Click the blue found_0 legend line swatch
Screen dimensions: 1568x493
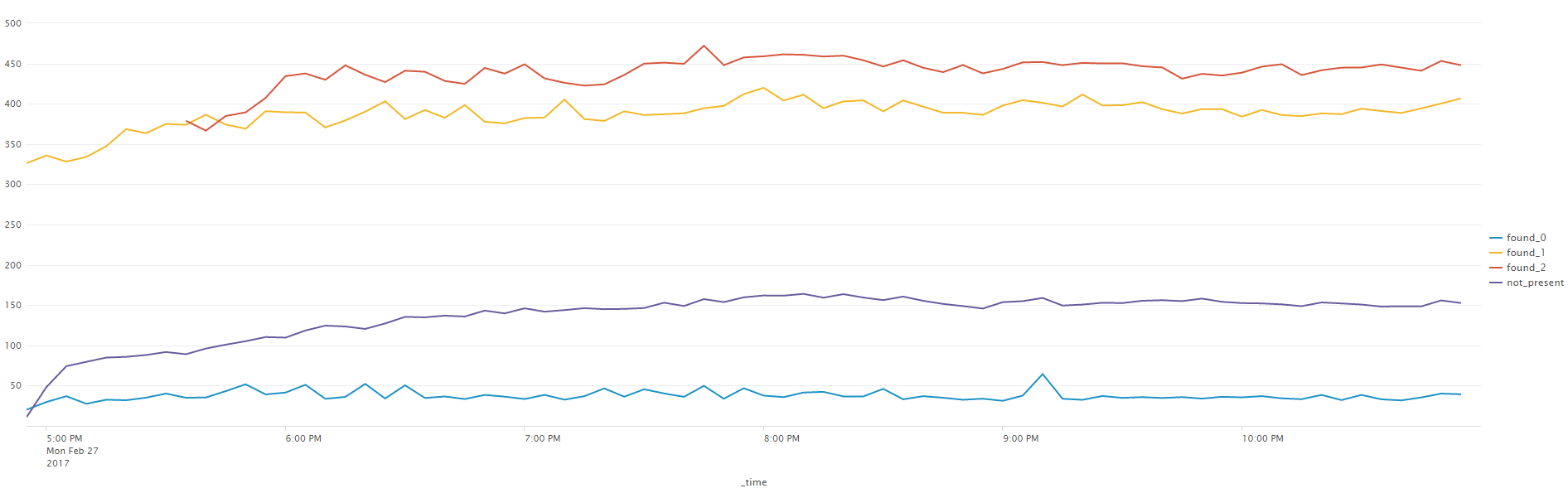[x=1496, y=238]
